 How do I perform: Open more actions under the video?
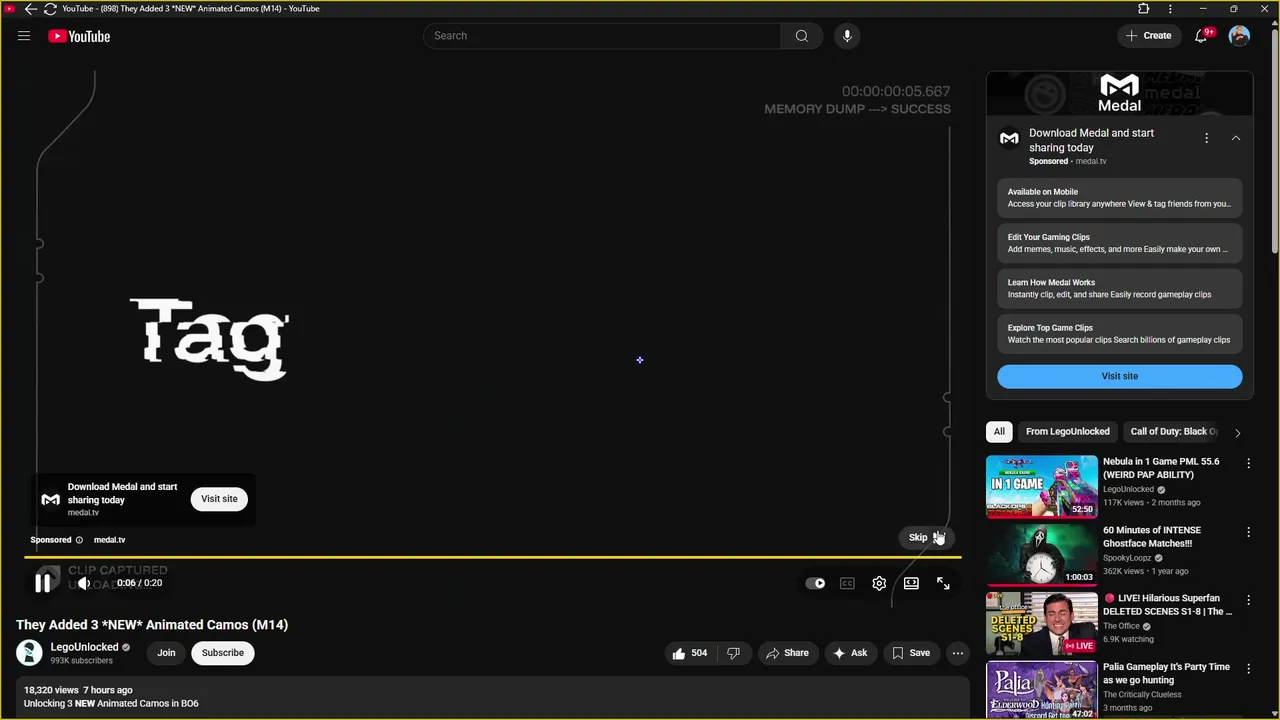[958, 653]
